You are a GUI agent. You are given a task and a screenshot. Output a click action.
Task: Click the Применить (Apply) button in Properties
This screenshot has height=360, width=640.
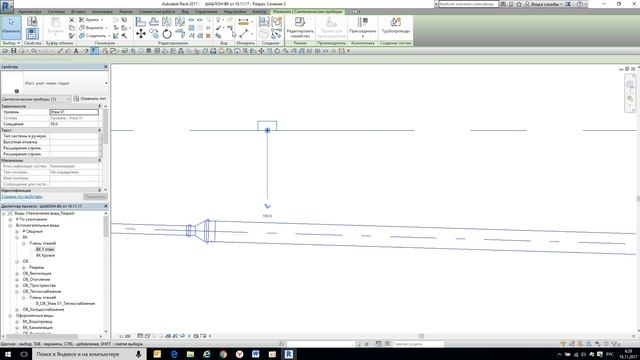coord(96,197)
